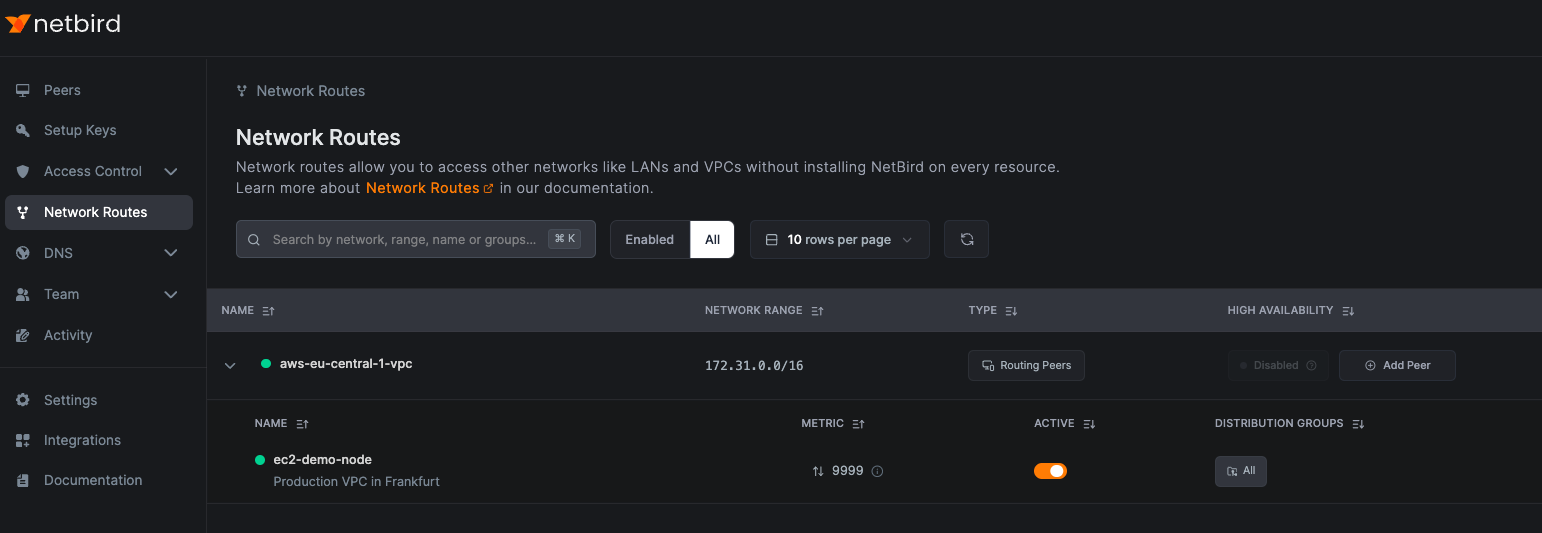This screenshot has height=533, width=1542.
Task: Click the NetBird logo
Action: (x=63, y=24)
